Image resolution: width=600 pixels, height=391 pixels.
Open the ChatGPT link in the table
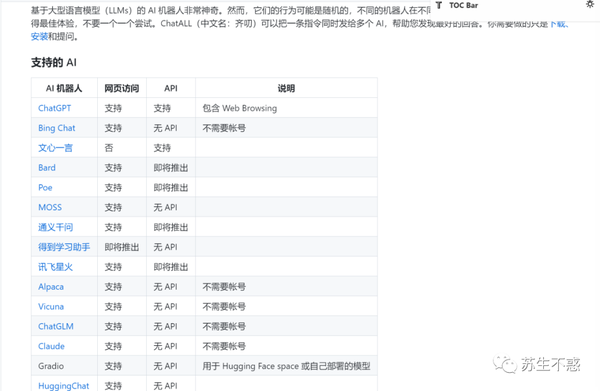(x=55, y=108)
